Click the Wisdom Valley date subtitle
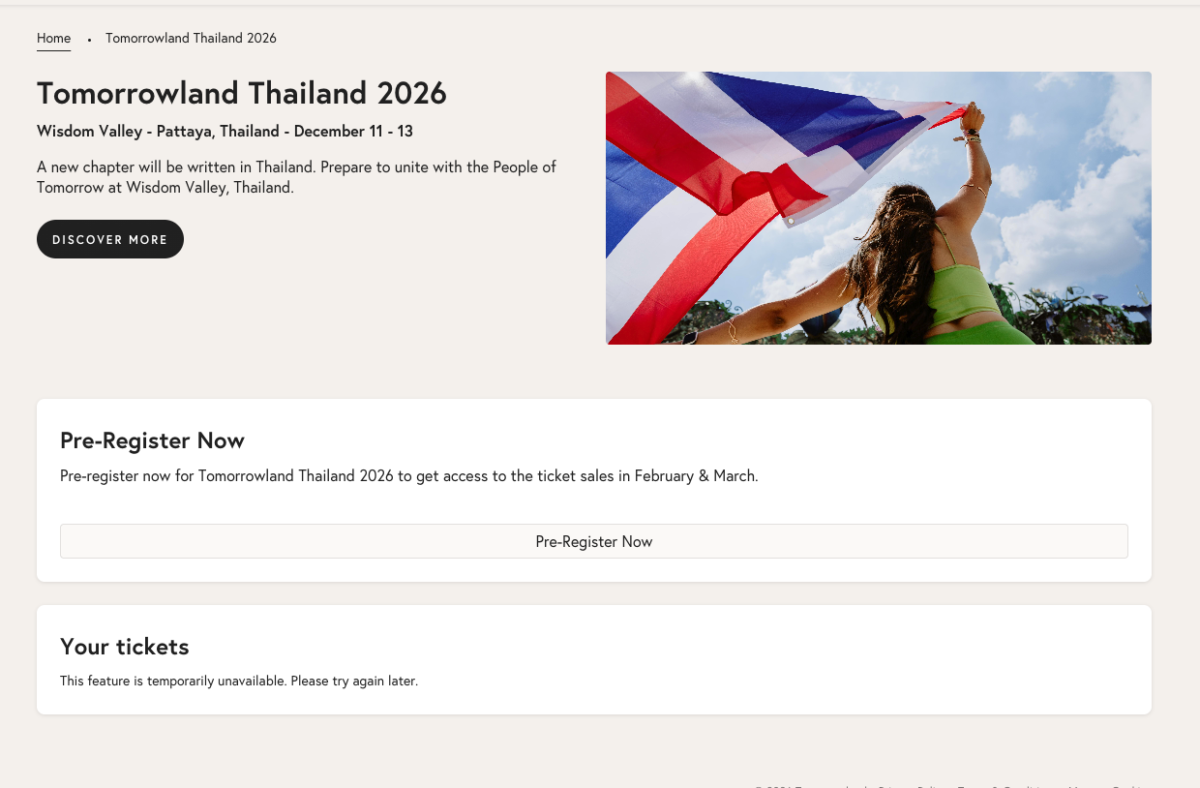This screenshot has height=788, width=1200. point(225,131)
